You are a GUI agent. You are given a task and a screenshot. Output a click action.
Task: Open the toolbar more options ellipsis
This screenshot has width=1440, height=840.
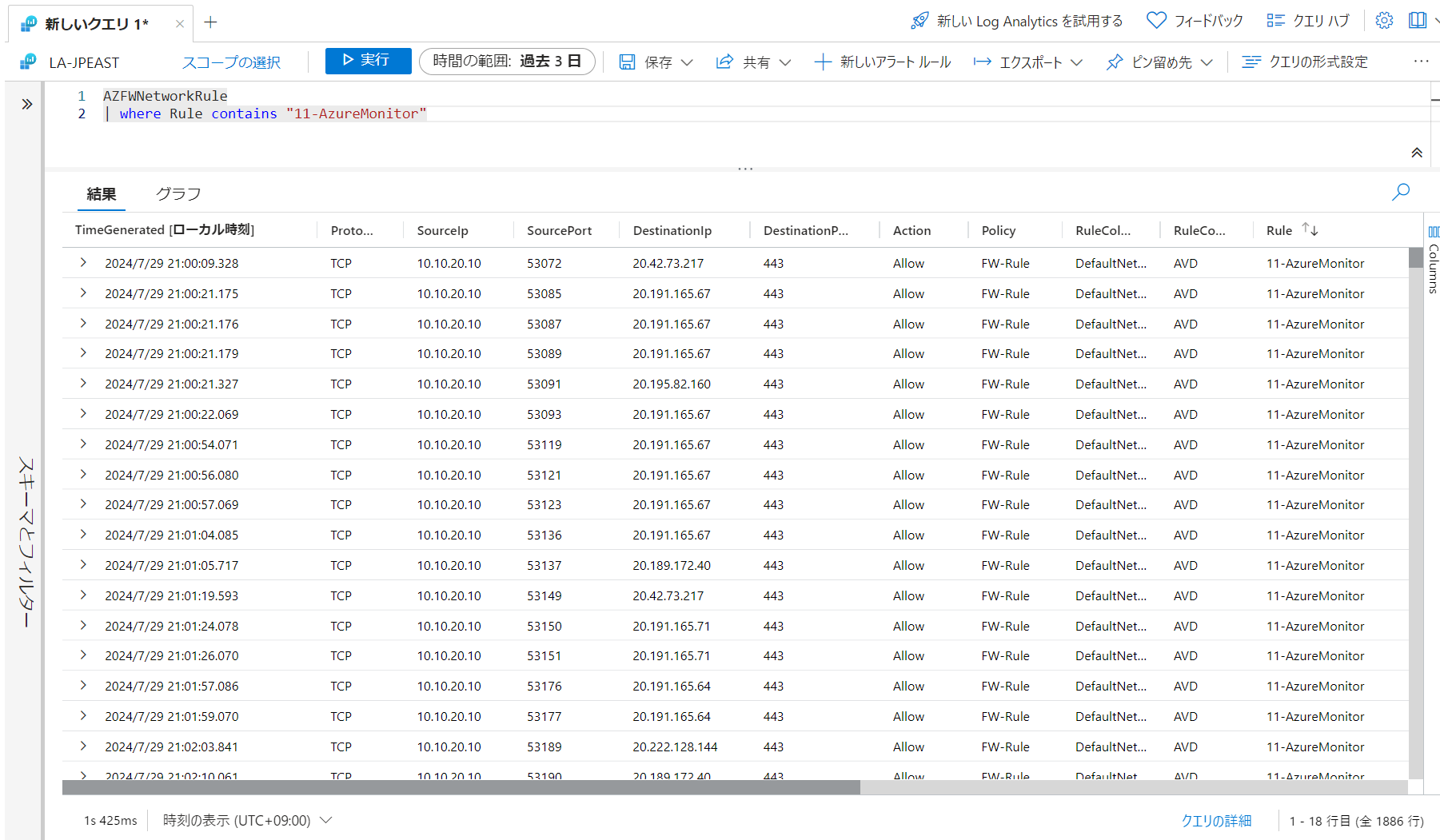click(x=1421, y=62)
